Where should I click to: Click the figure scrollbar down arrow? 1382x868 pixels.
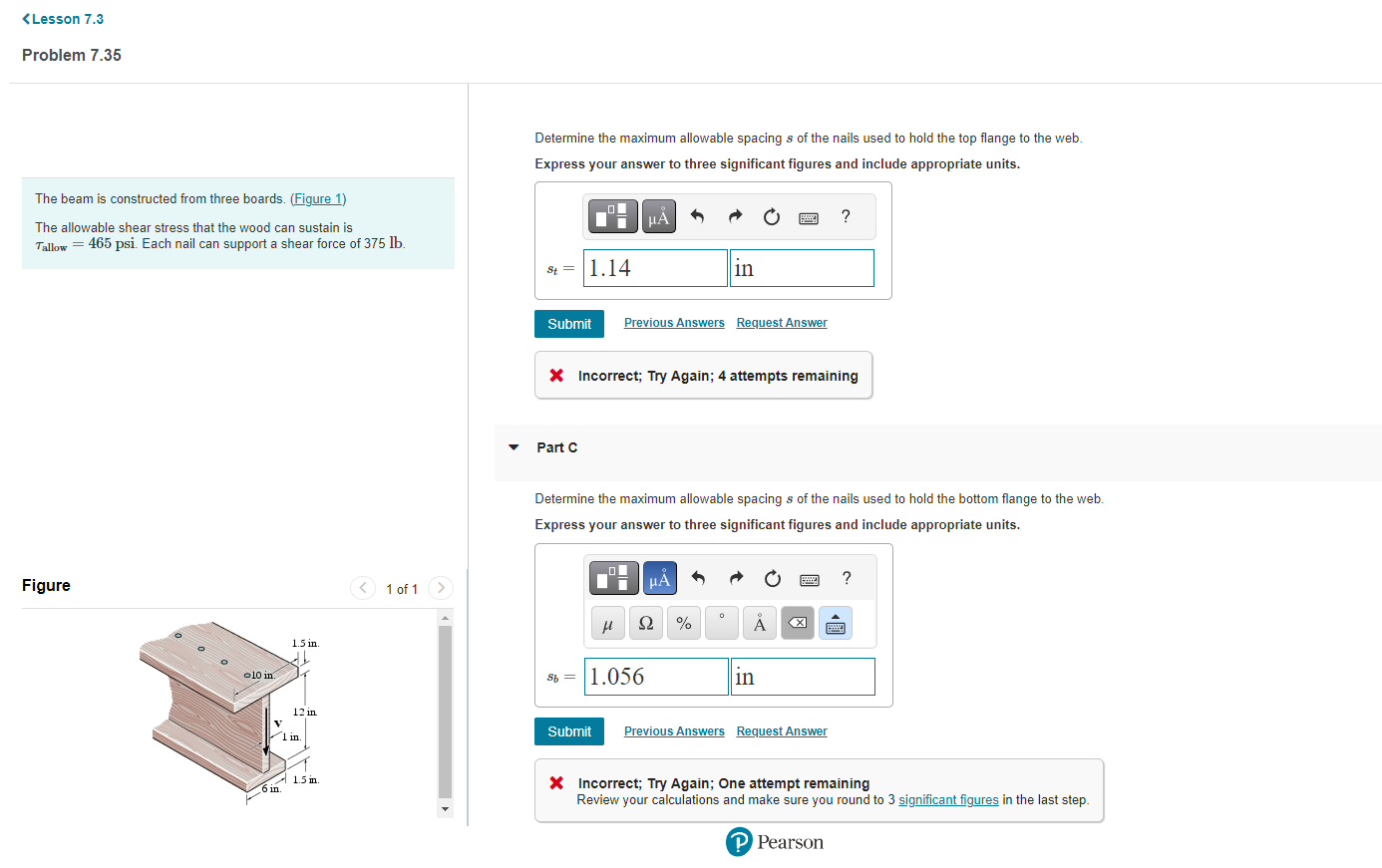click(x=446, y=808)
